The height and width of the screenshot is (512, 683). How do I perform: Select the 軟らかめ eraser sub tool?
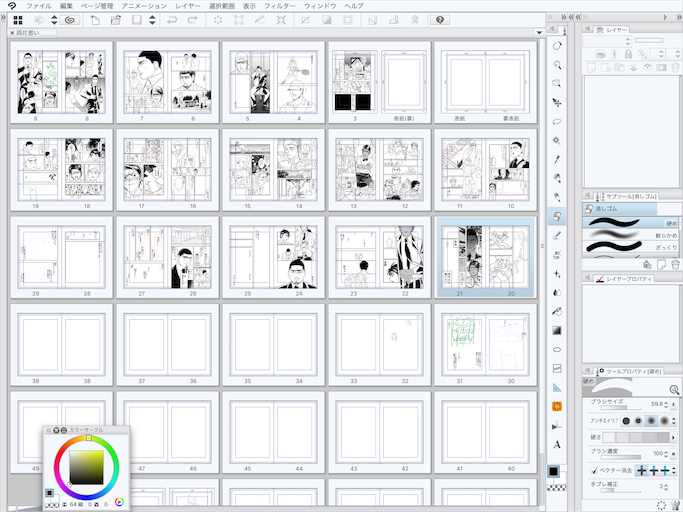coord(630,235)
